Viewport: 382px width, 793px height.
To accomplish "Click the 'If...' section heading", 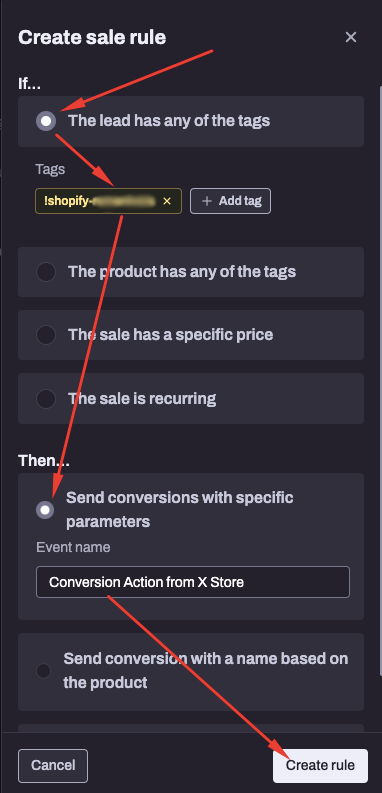I will point(30,84).
